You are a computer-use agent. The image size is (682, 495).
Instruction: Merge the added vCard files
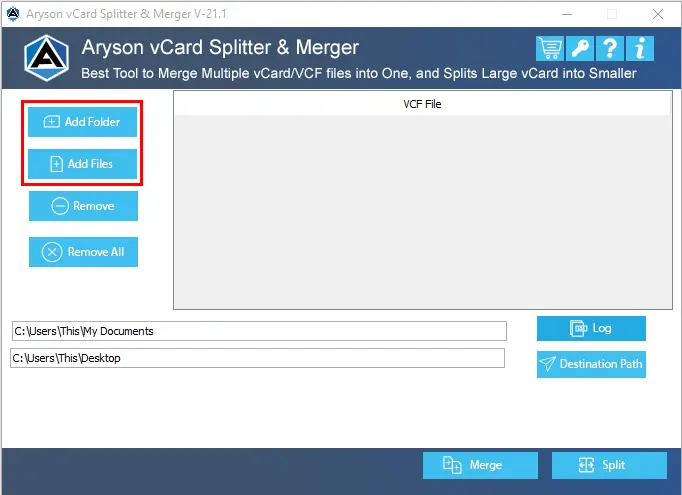[480, 465]
